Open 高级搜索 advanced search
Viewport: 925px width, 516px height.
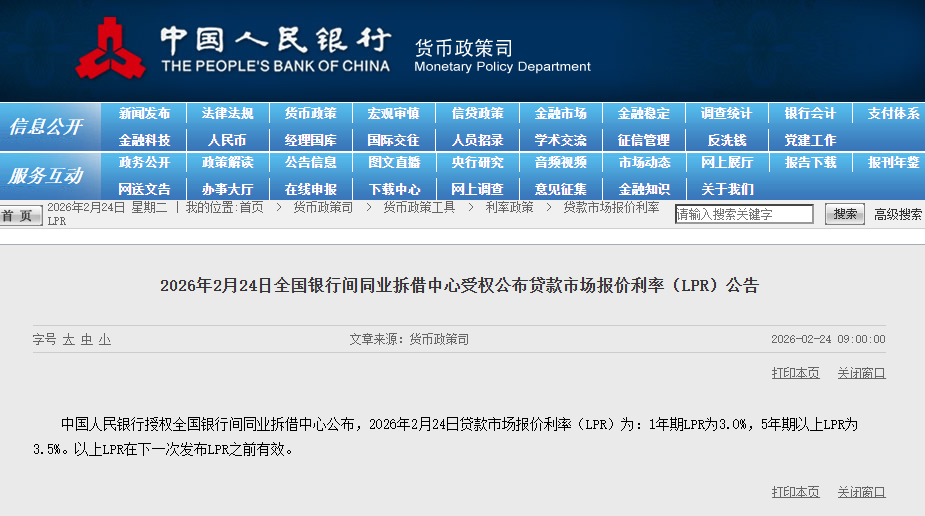(897, 214)
